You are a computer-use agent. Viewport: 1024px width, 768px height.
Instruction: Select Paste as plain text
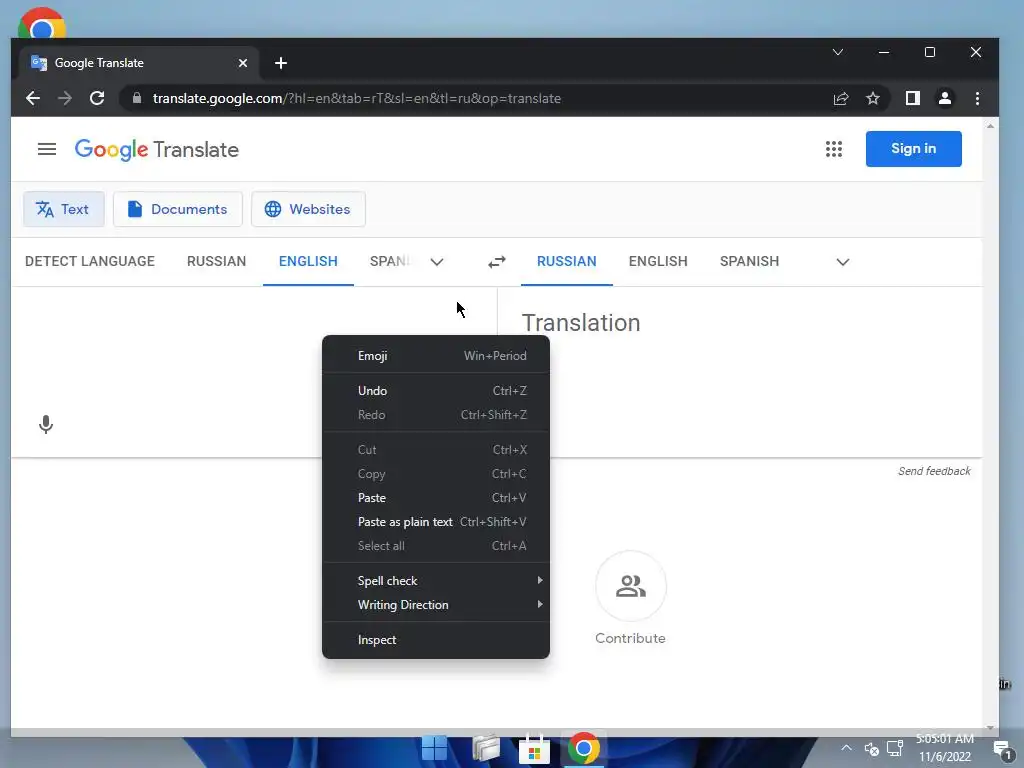coord(436,522)
